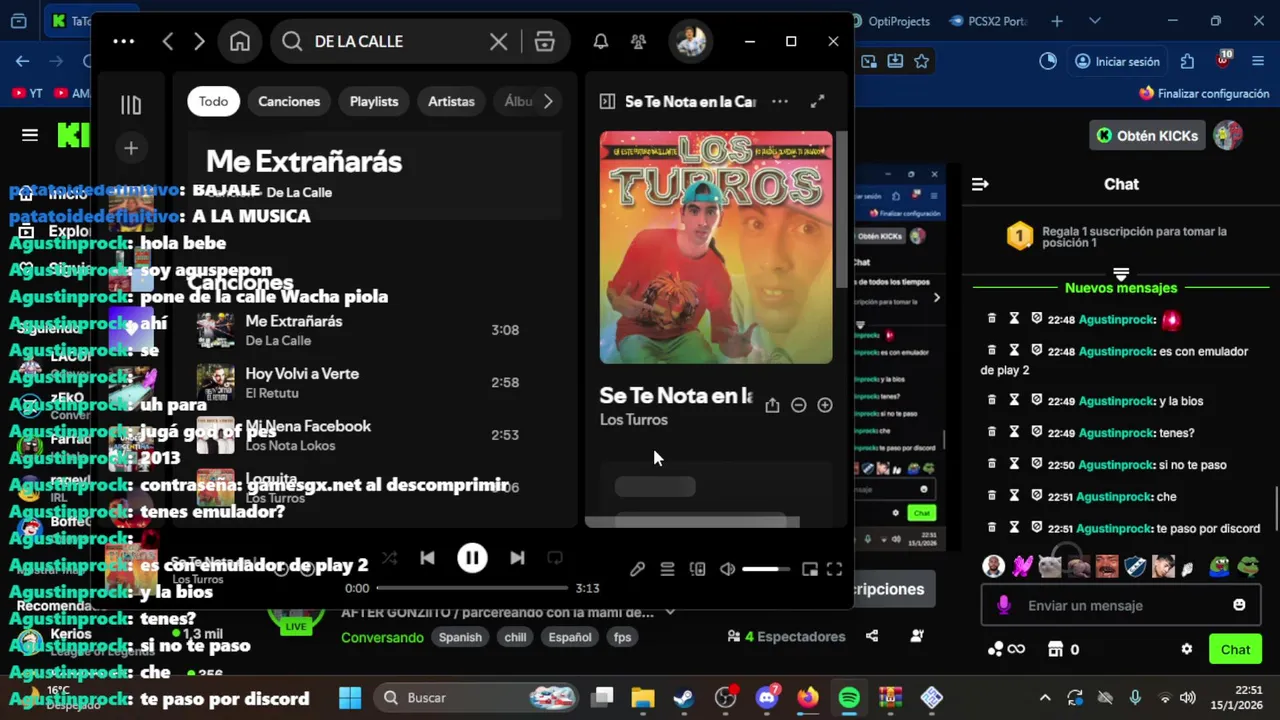This screenshot has height=720, width=1280.
Task: Go back in Spotify navigation
Action: pos(168,41)
